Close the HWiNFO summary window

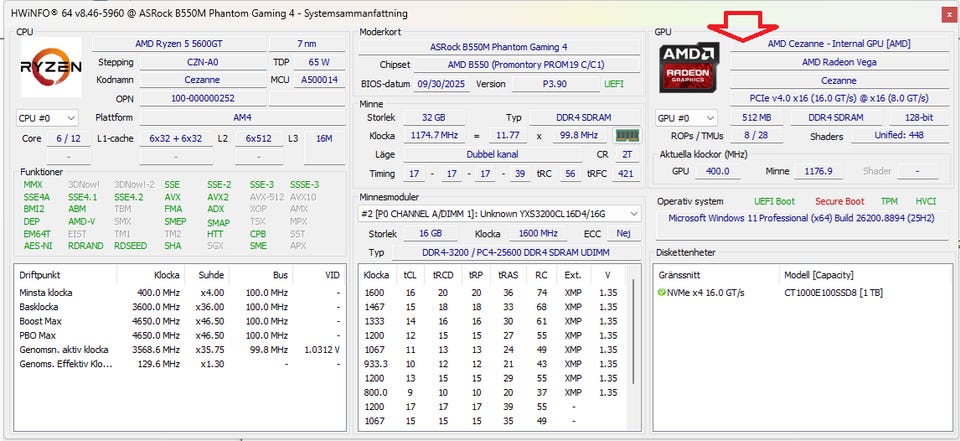pos(950,14)
